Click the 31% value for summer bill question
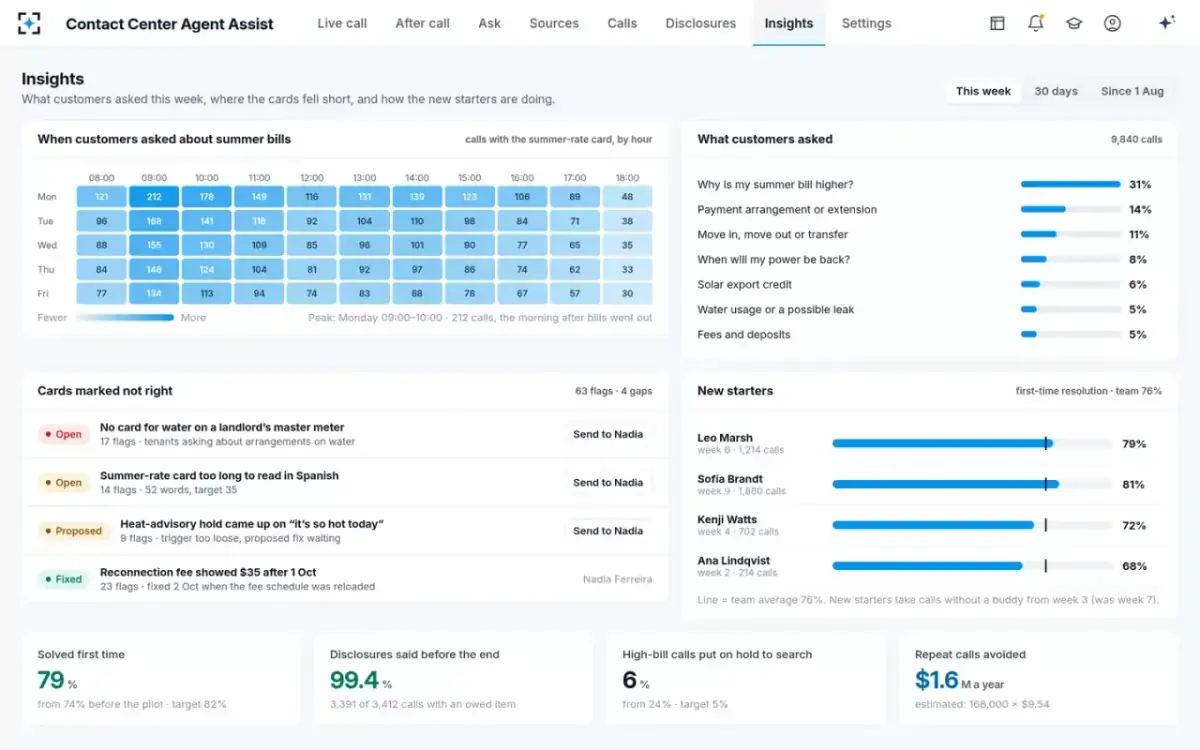1200x750 pixels. pos(1140,184)
